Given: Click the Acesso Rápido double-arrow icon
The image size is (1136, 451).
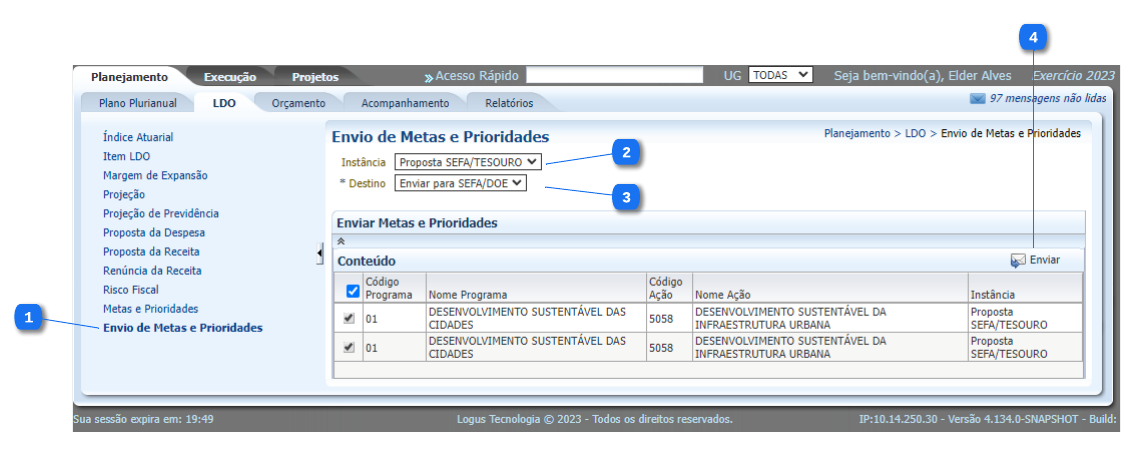Looking at the screenshot, I should pos(428,77).
